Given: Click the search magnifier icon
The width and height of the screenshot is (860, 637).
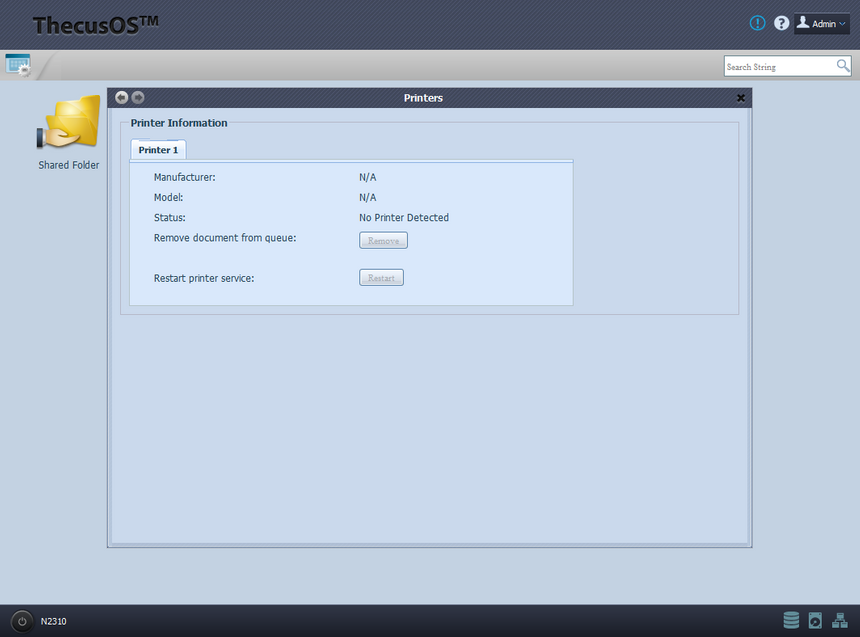Looking at the screenshot, I should [843, 66].
